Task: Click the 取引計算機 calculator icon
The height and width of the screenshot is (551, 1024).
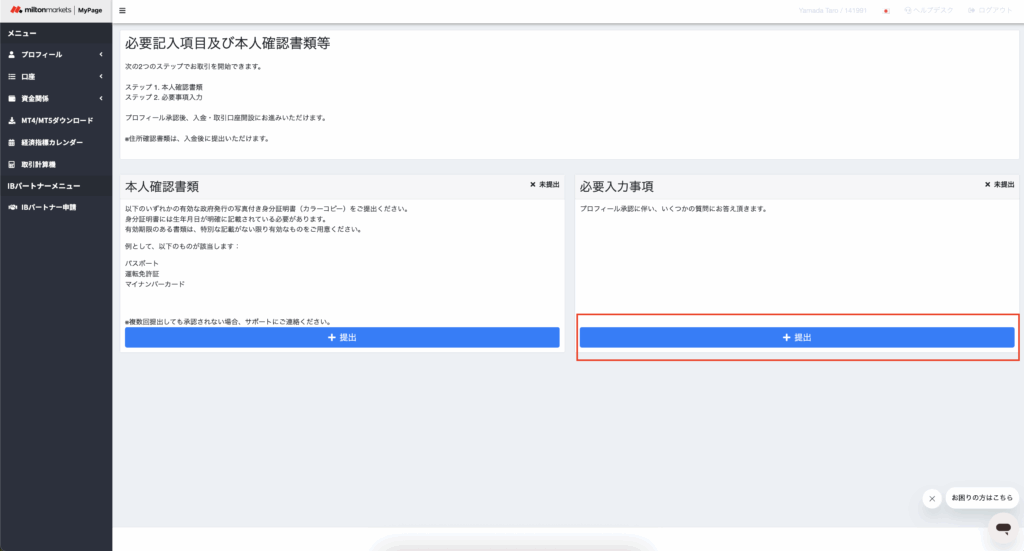Action: click(x=12, y=165)
